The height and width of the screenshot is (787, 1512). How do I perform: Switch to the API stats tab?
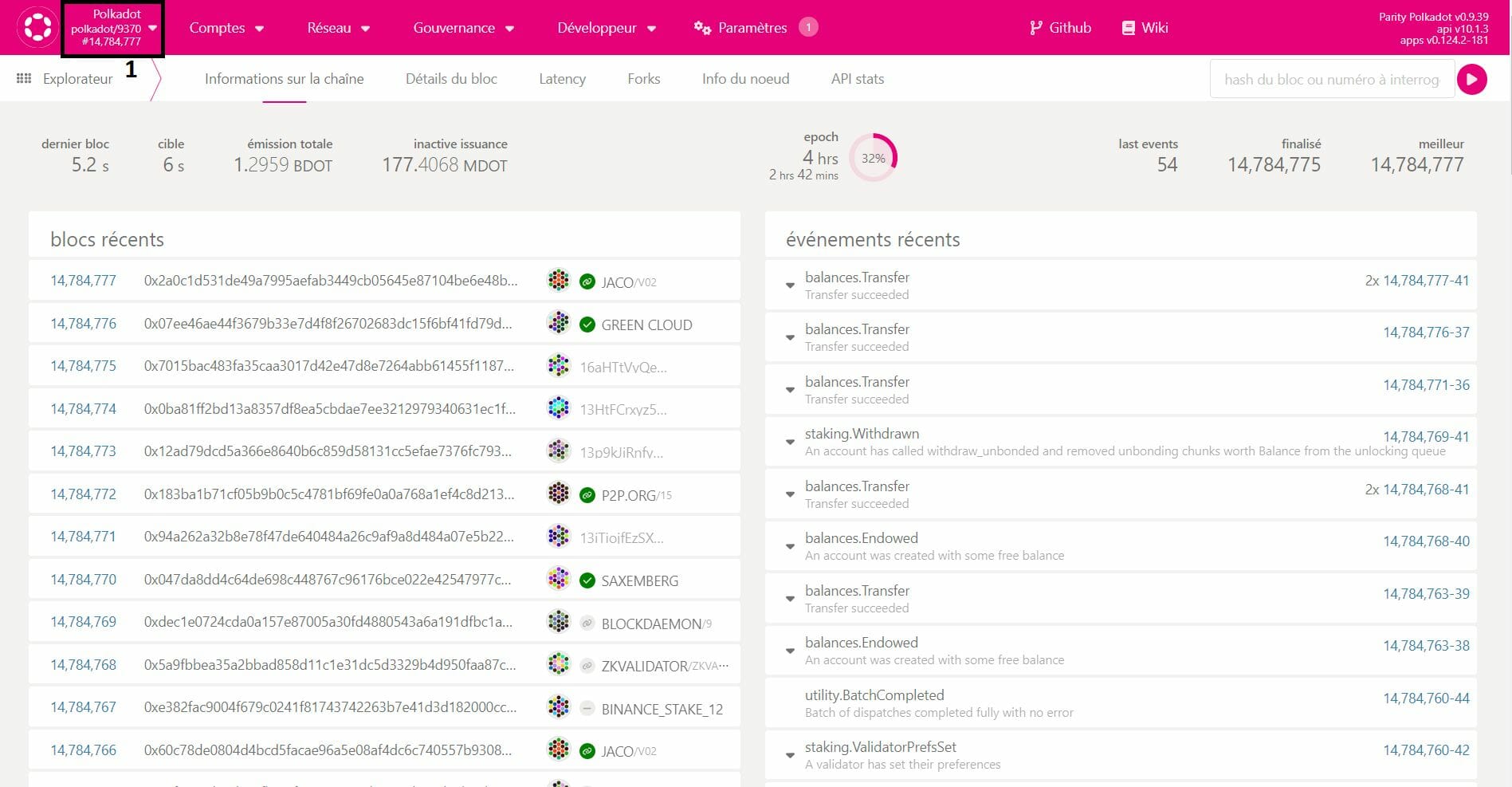click(858, 78)
